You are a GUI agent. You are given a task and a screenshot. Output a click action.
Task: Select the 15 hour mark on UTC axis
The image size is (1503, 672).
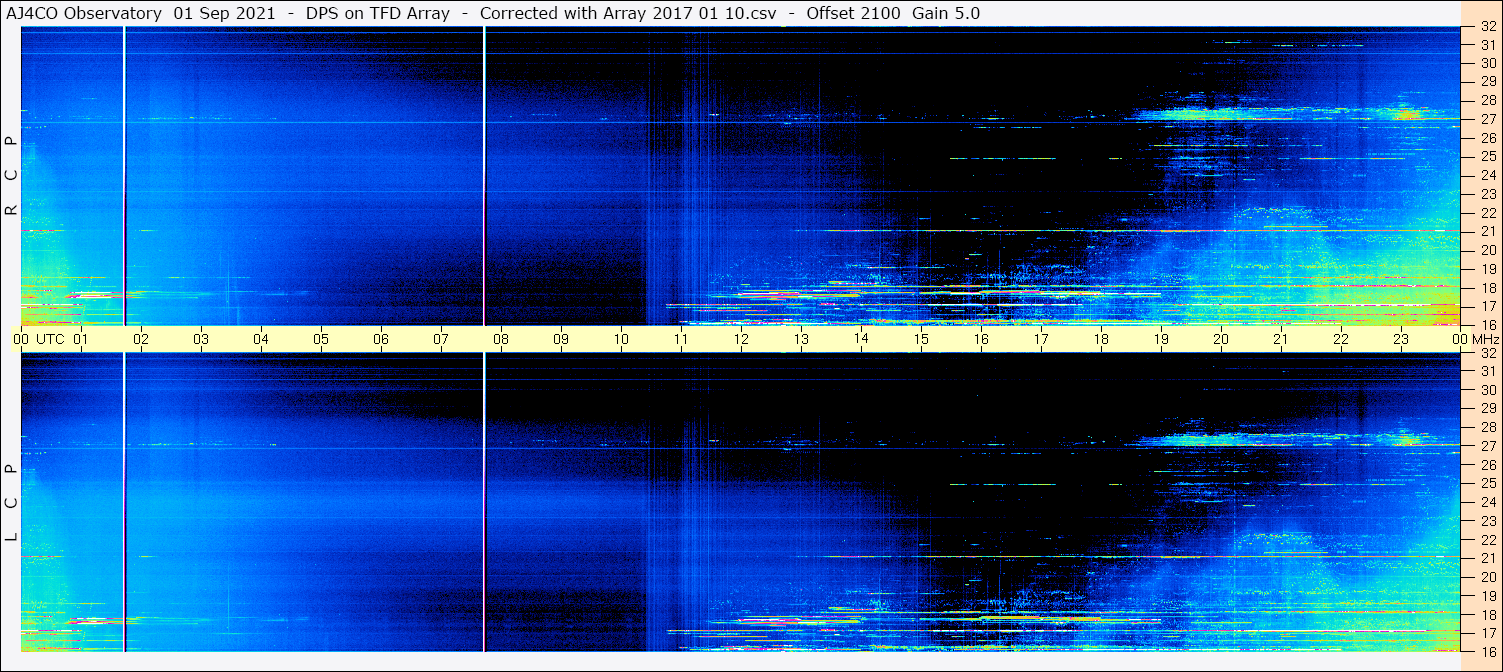coord(921,339)
